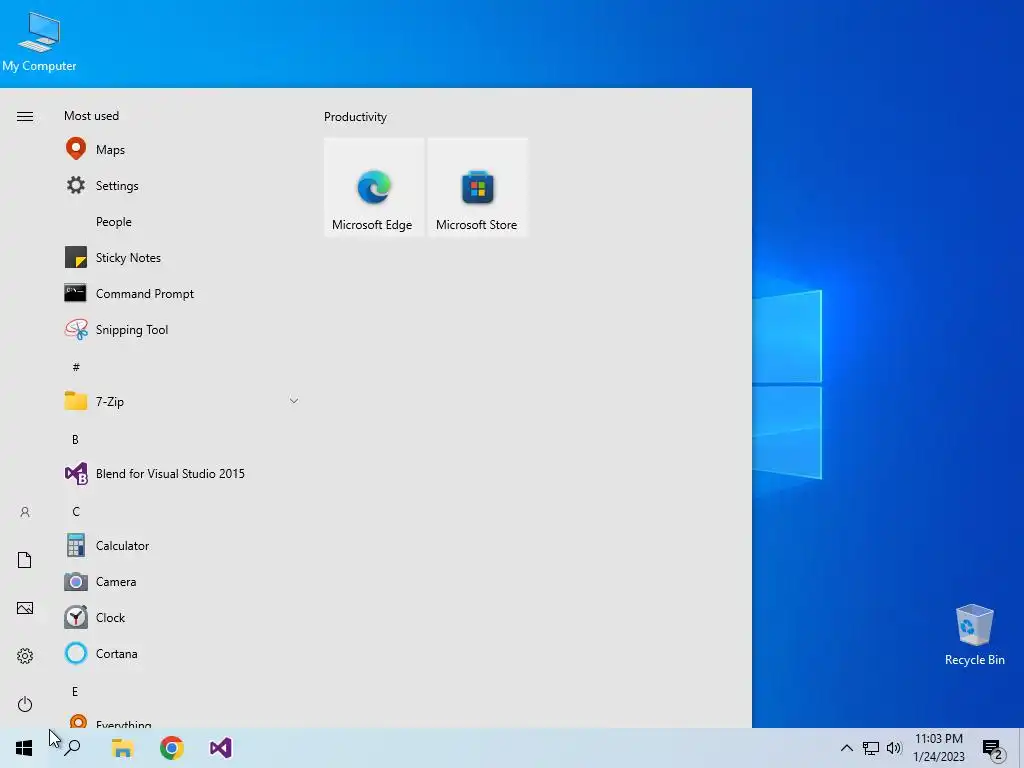Image resolution: width=1024 pixels, height=768 pixels.
Task: Open Pictures from the Start sidebar
Action: [x=25, y=609]
